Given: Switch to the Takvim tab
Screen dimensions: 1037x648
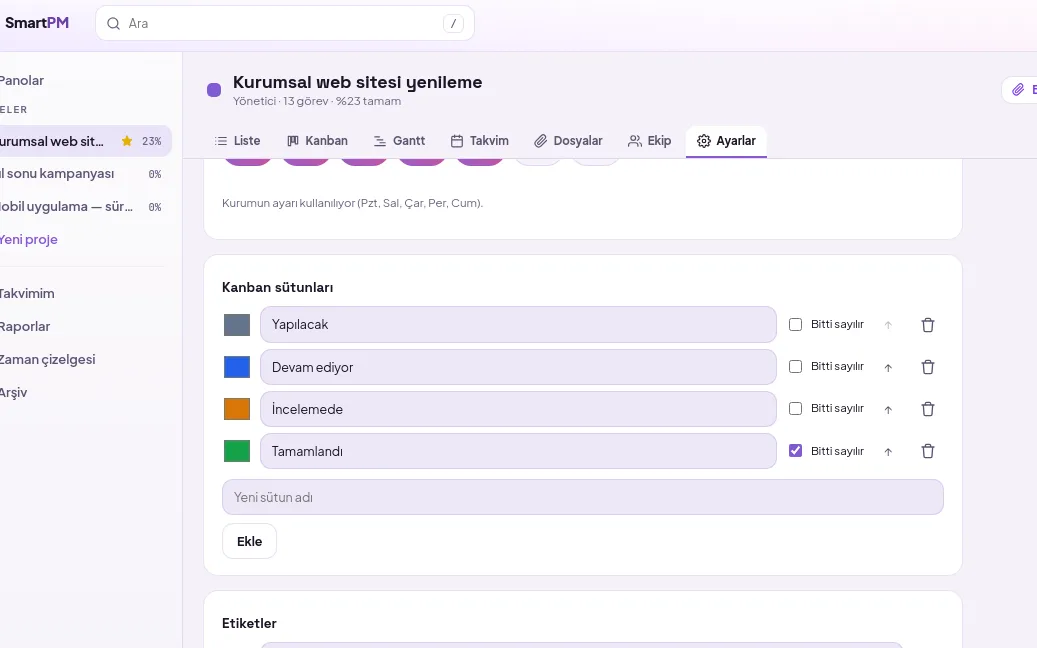Looking at the screenshot, I should (x=480, y=141).
